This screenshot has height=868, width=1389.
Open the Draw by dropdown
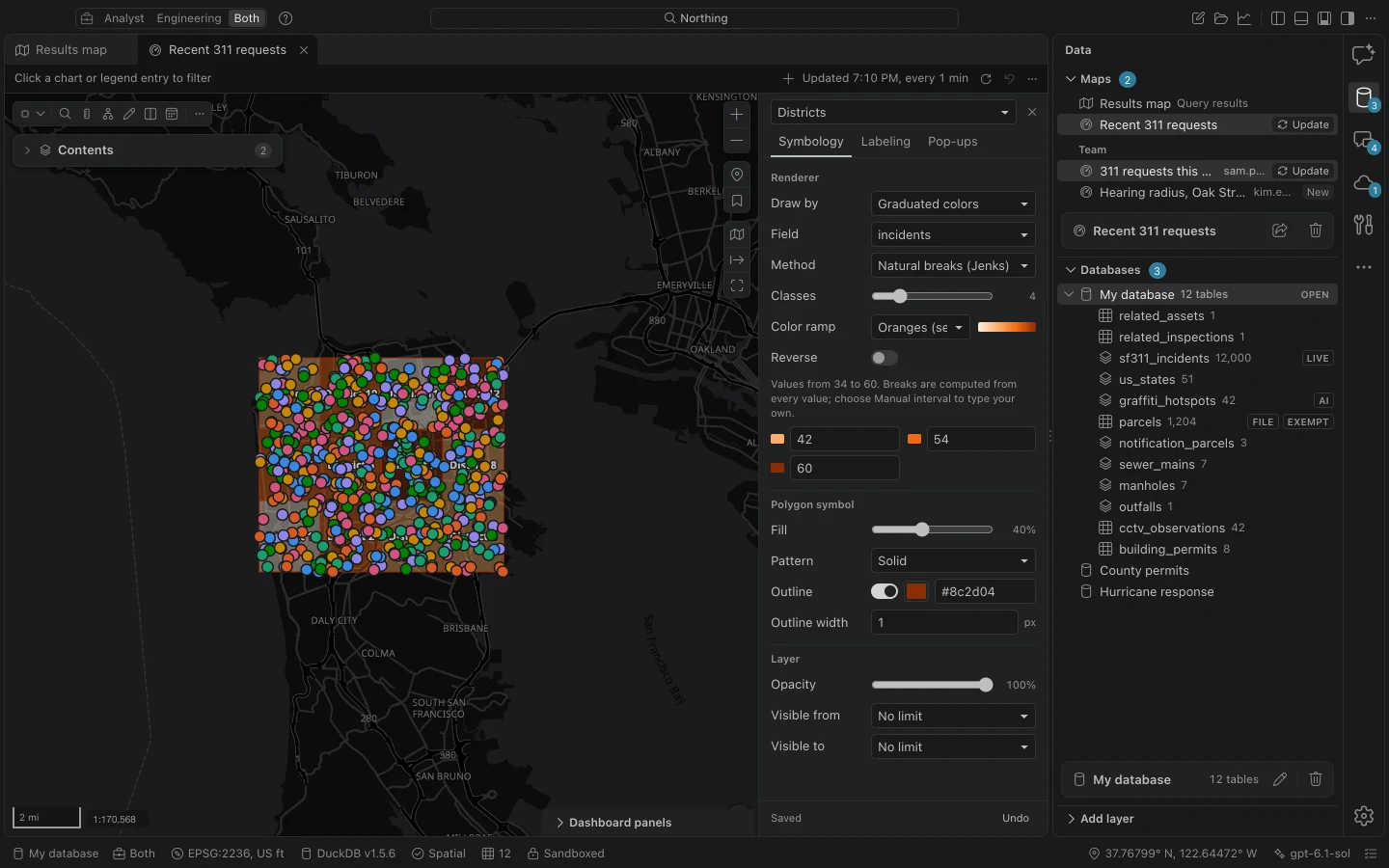click(x=953, y=203)
